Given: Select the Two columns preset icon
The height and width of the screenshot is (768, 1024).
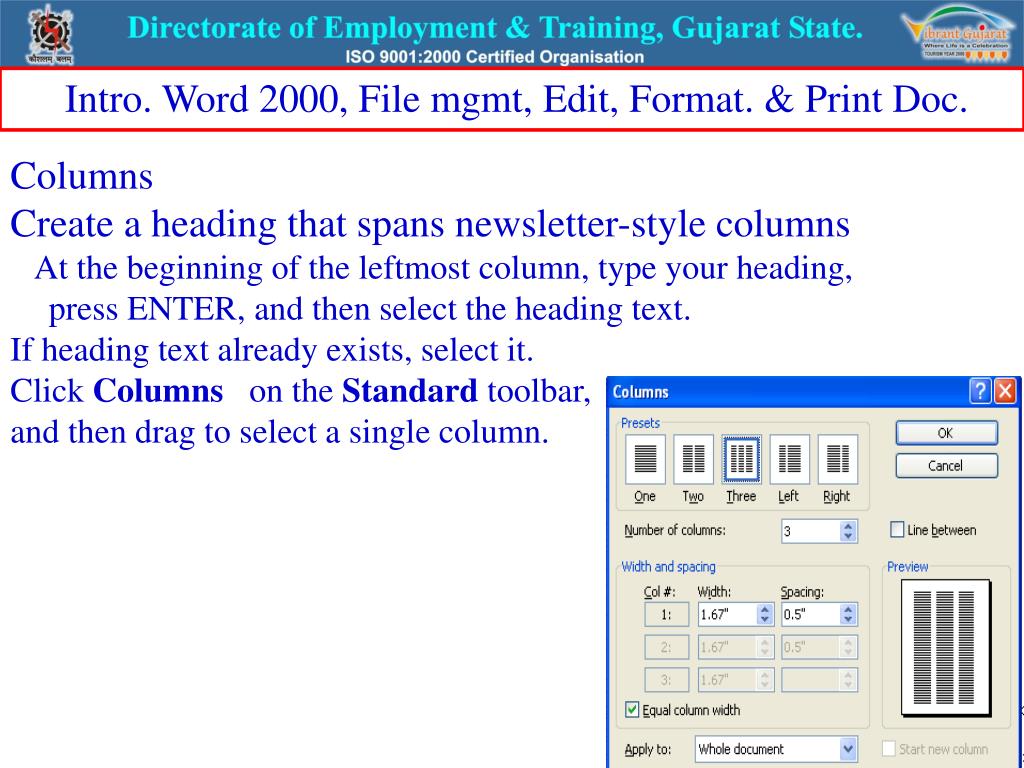Looking at the screenshot, I should click(693, 458).
